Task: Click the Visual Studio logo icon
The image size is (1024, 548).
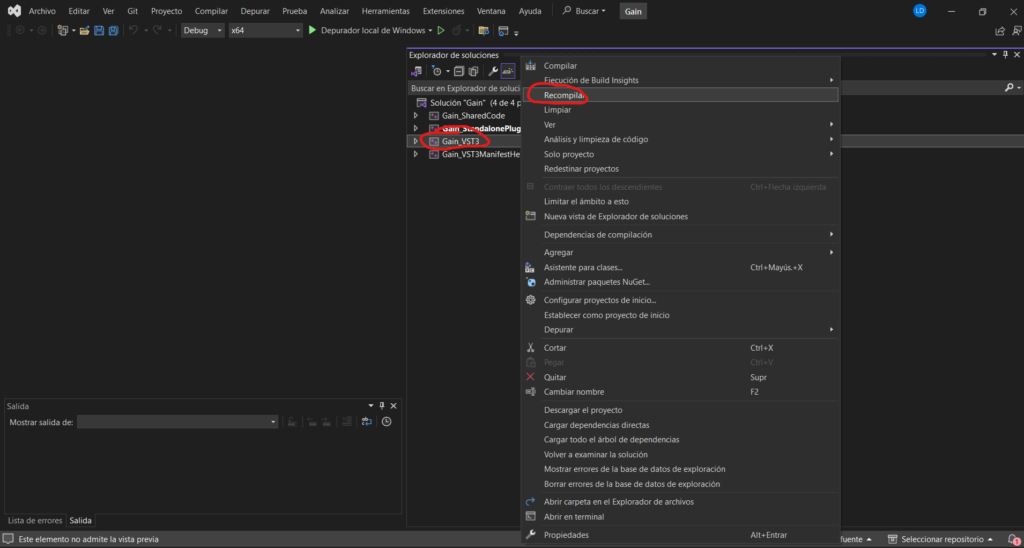Action: pyautogui.click(x=13, y=11)
